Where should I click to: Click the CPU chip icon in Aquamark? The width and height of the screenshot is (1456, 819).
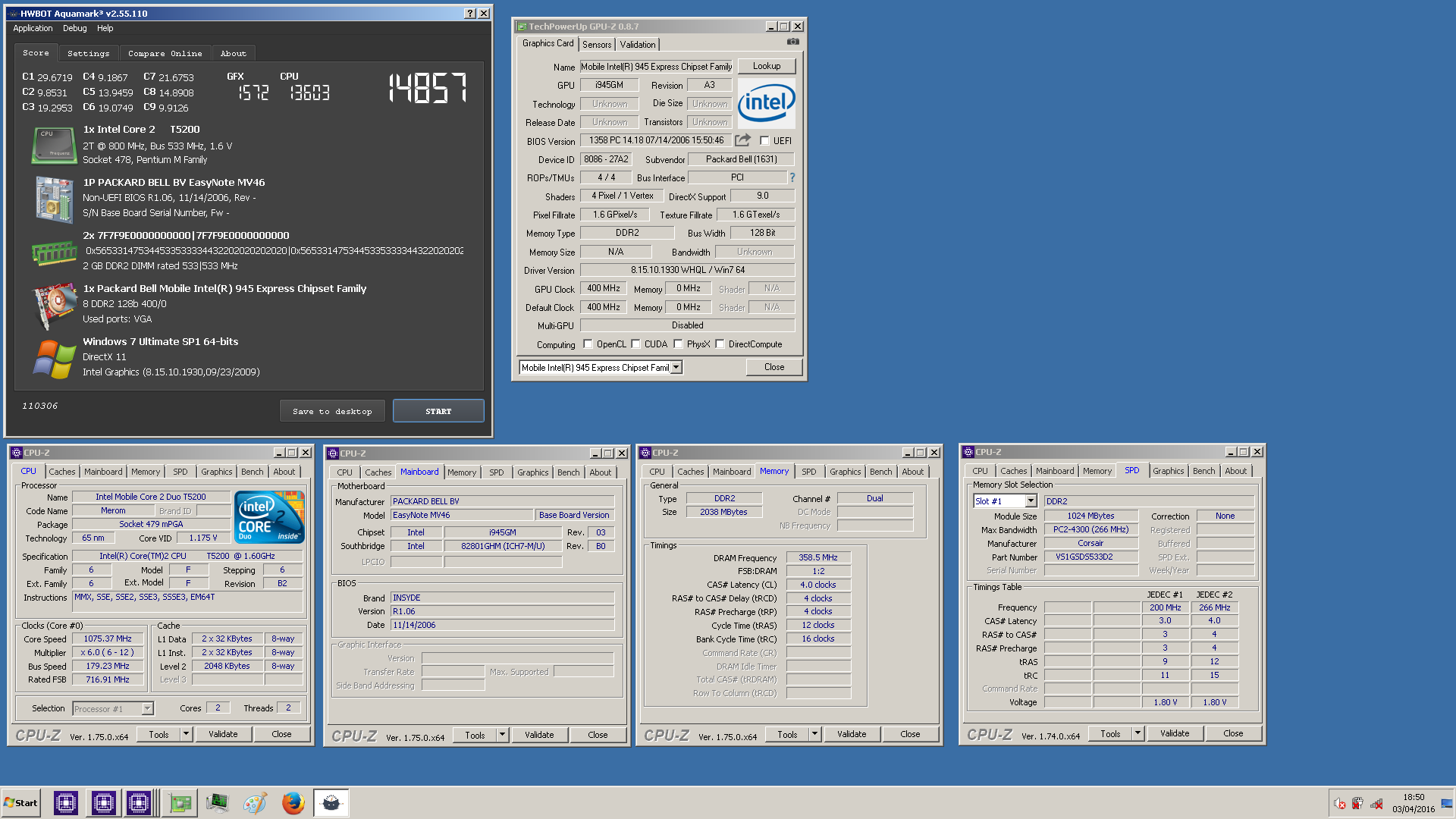[54, 145]
